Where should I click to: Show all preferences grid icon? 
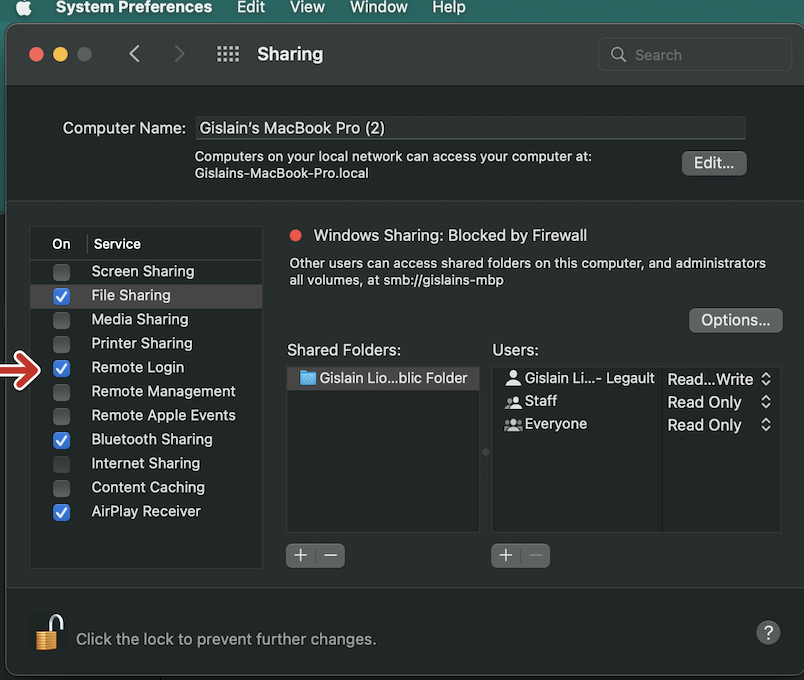pos(228,54)
